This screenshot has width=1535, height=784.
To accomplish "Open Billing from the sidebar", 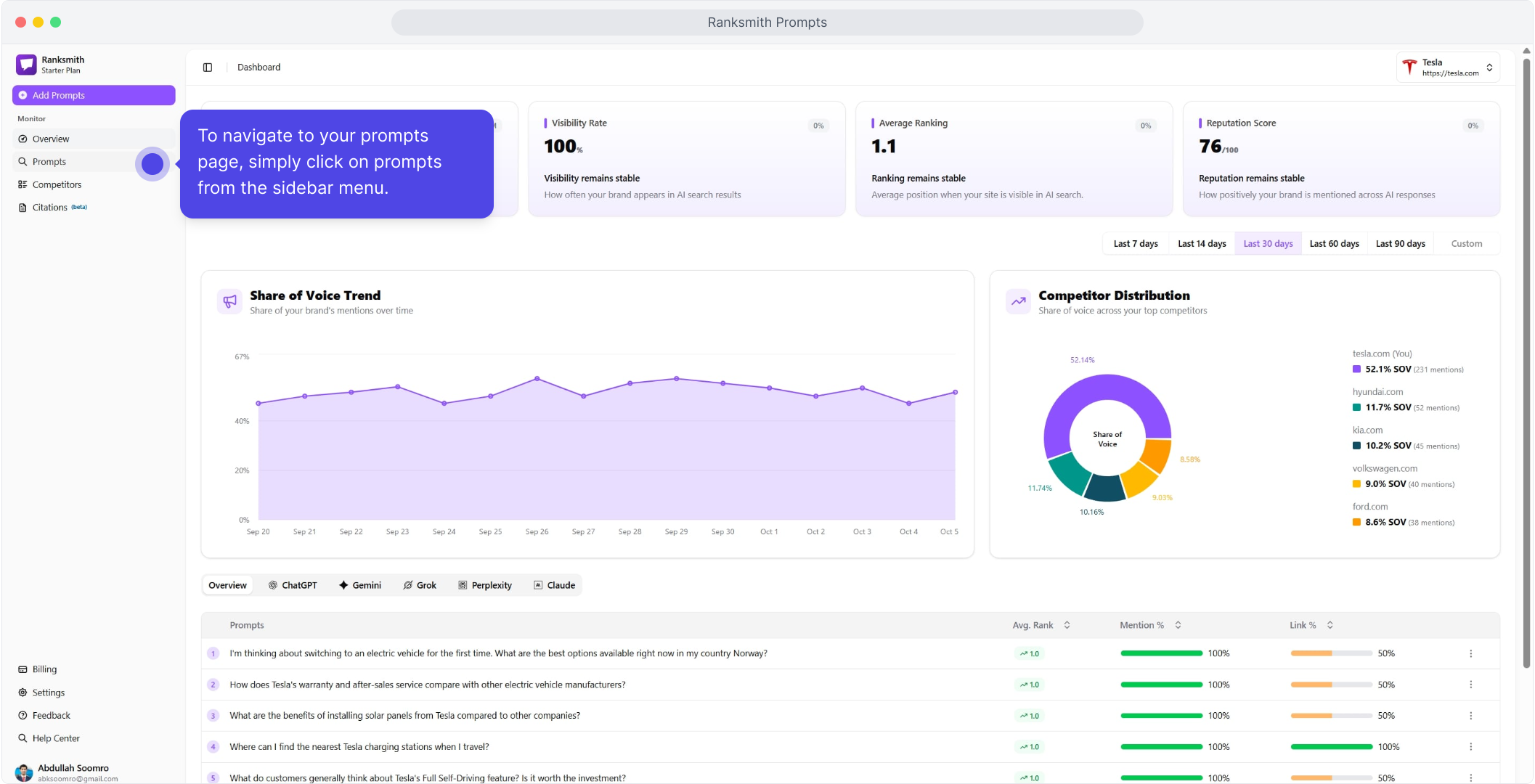I will point(44,669).
